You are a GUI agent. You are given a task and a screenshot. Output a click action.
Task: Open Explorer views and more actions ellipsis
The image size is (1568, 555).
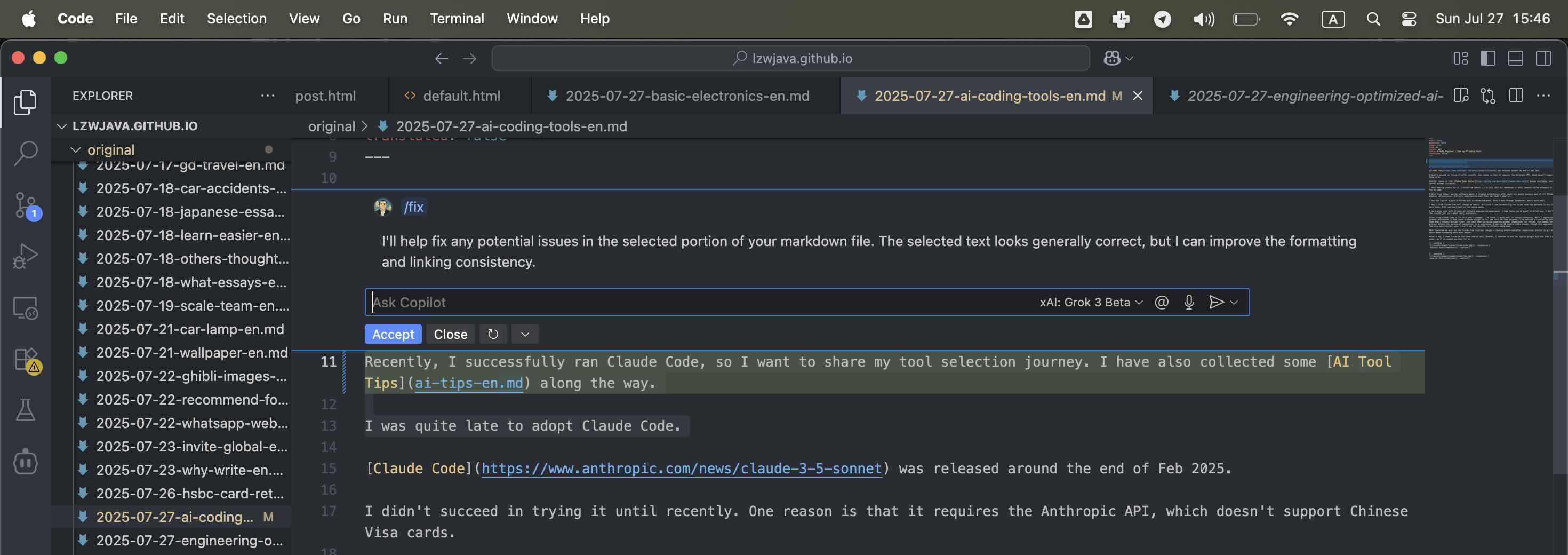click(x=267, y=96)
